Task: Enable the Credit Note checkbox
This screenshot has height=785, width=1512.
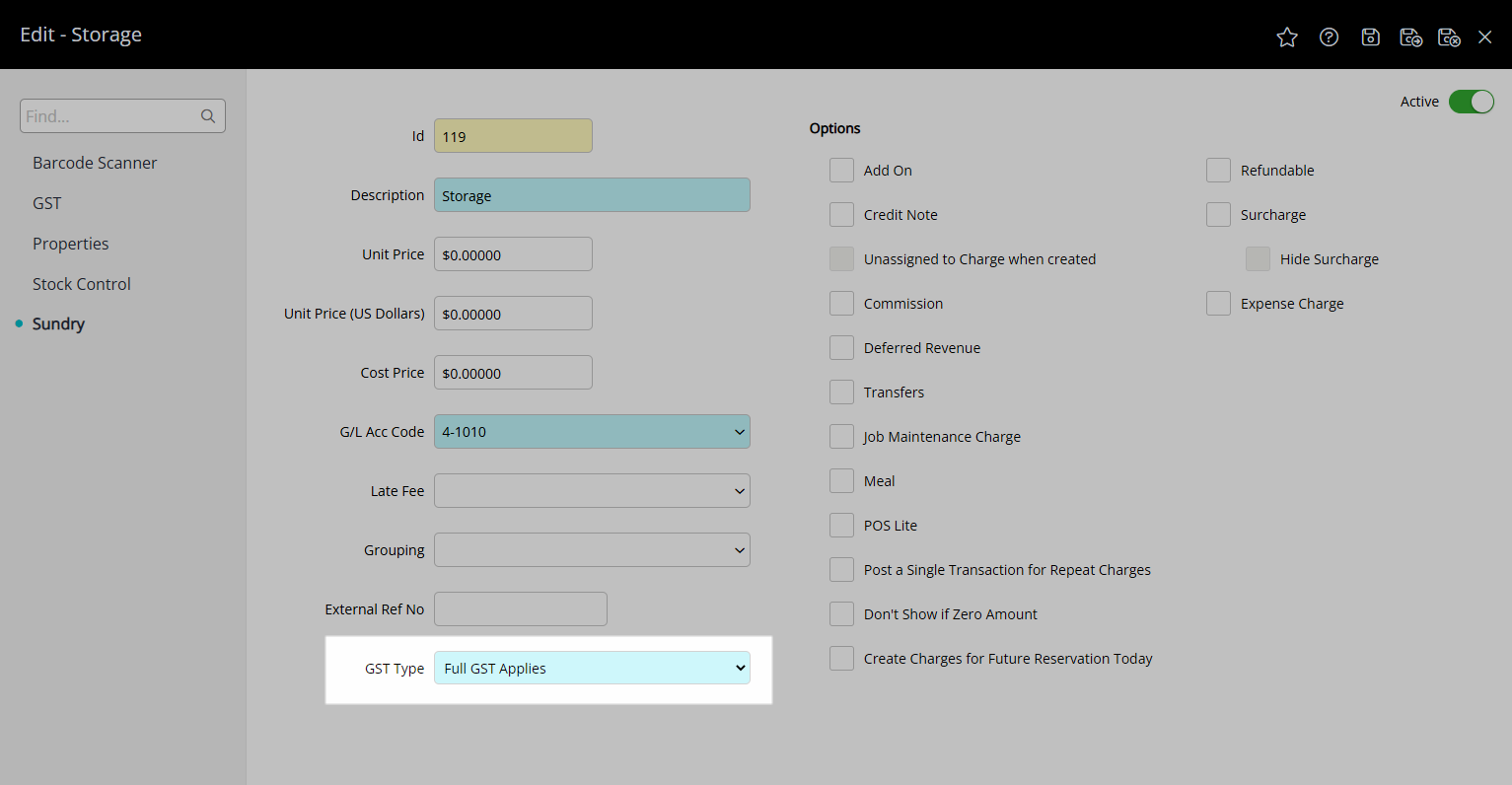Action: pyautogui.click(x=841, y=215)
